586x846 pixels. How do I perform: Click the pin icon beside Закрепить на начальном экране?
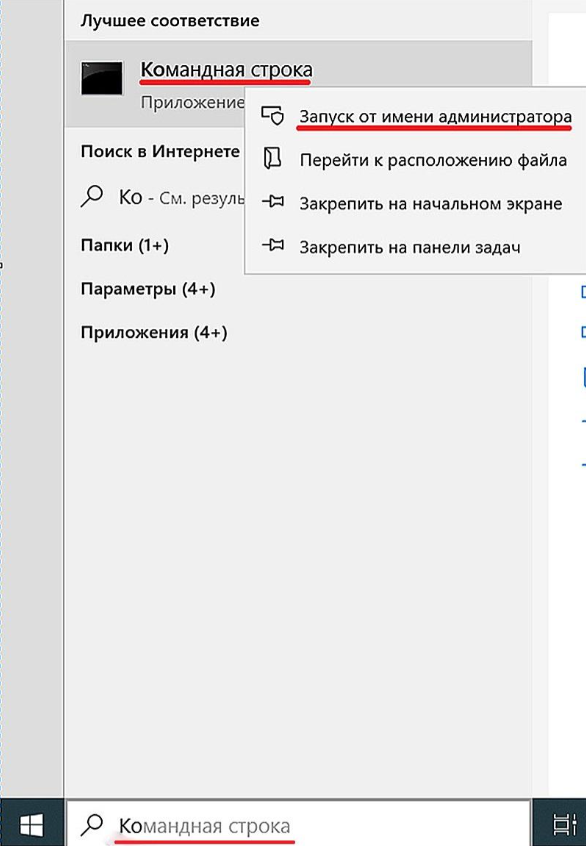point(272,202)
